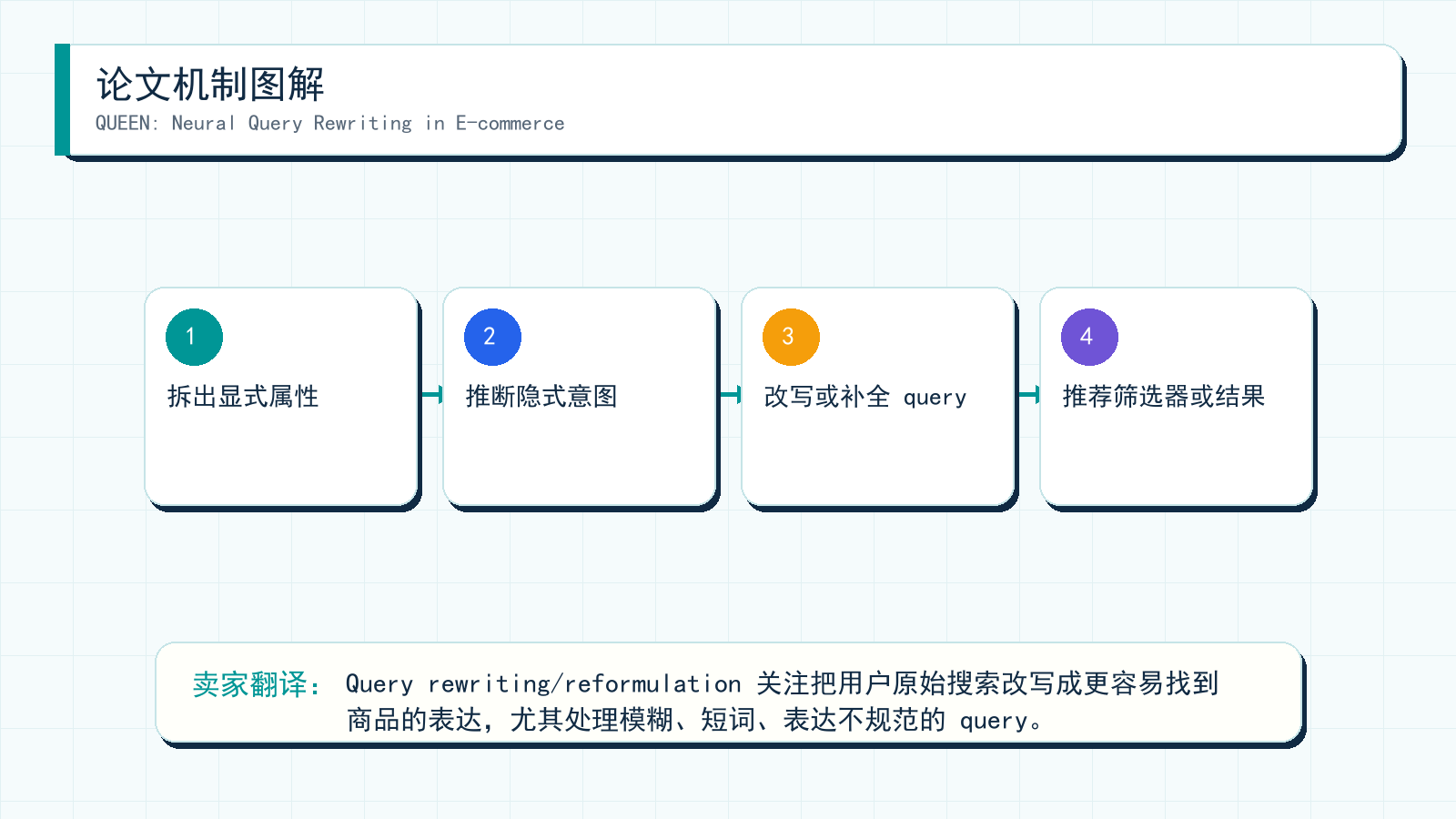Click the purple step 4 circle

(x=1089, y=337)
